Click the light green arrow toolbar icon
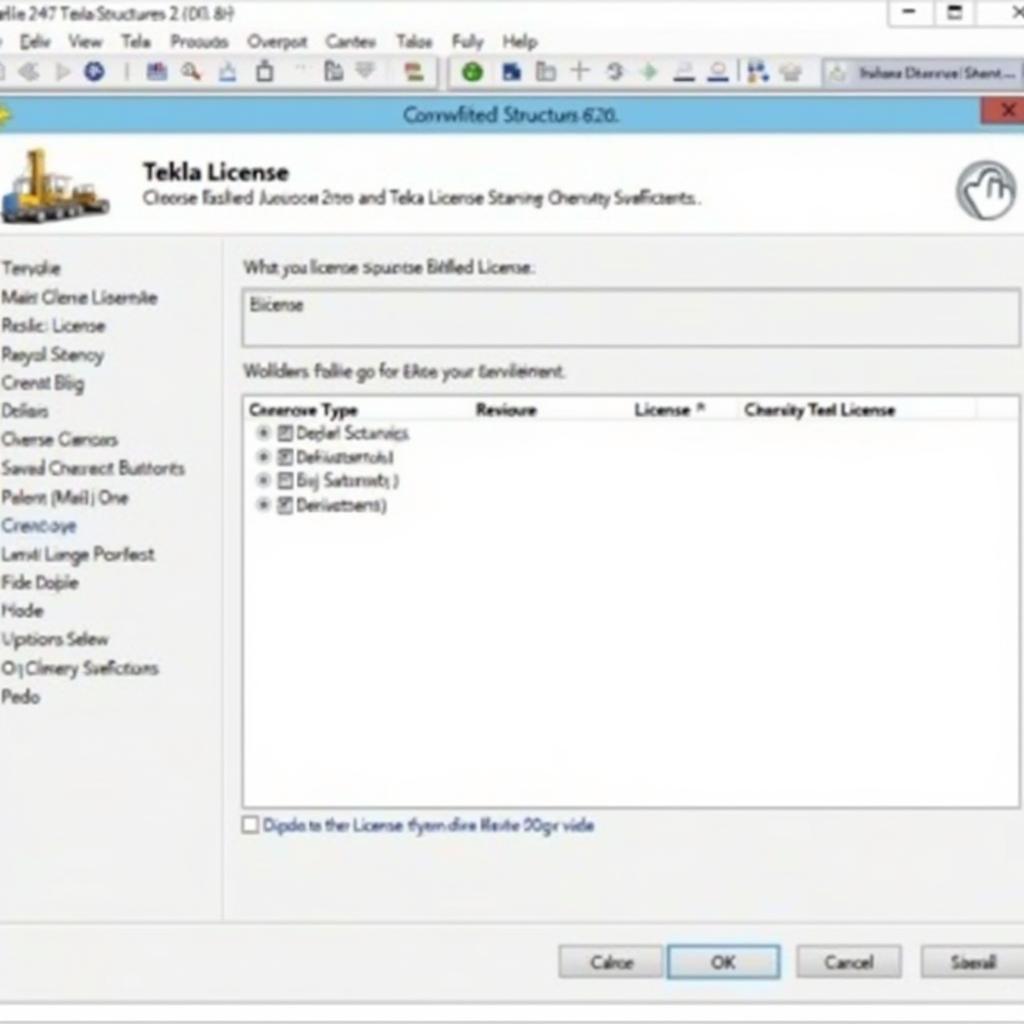This screenshot has height=1024, width=1024. [x=649, y=71]
